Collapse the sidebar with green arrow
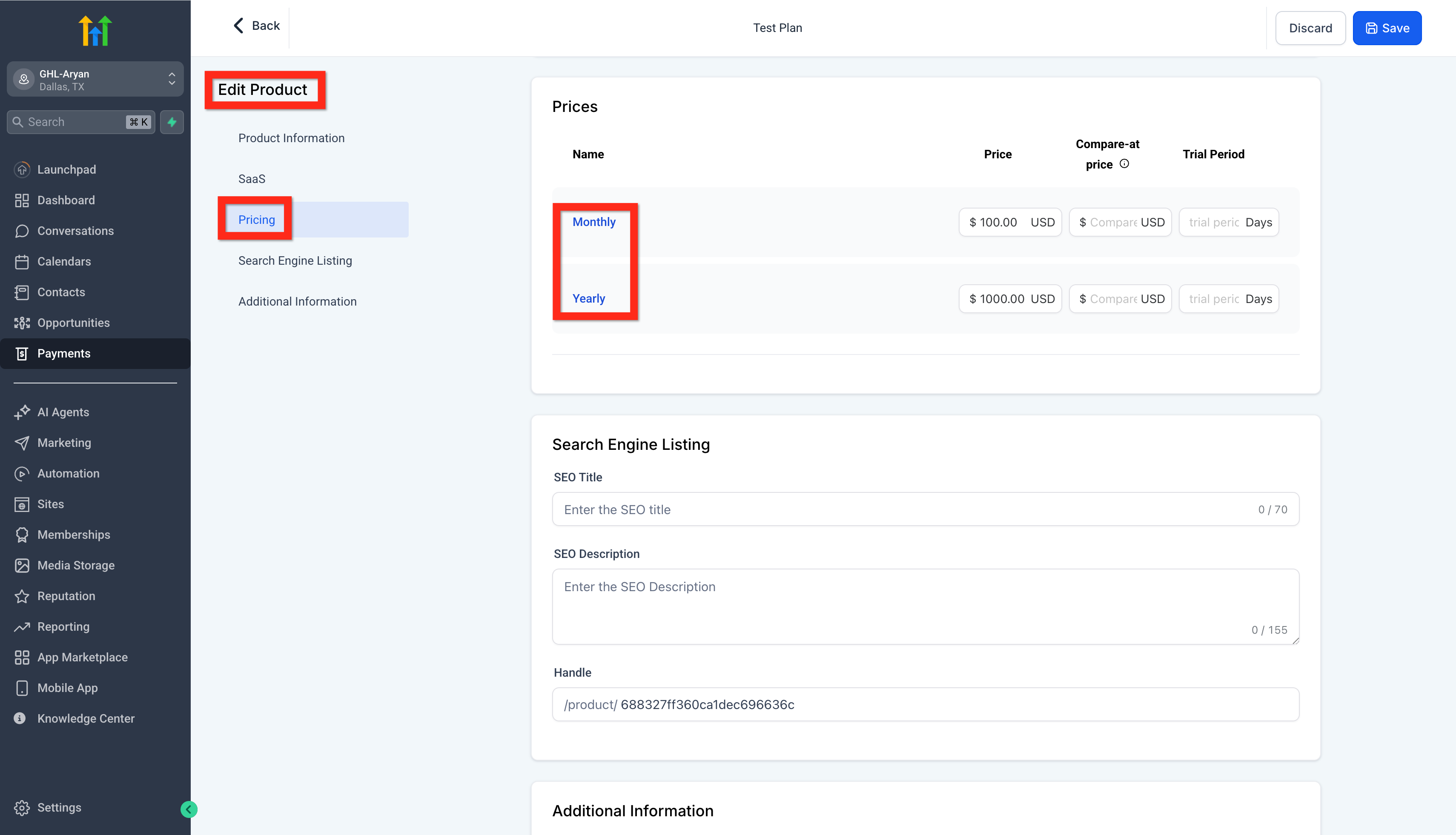The height and width of the screenshot is (835, 1456). [x=189, y=809]
